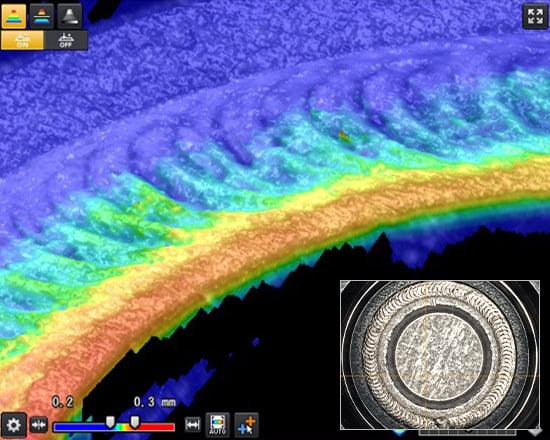
Task: Click the upper limit slider handle at 0.3
Action: tap(135, 422)
